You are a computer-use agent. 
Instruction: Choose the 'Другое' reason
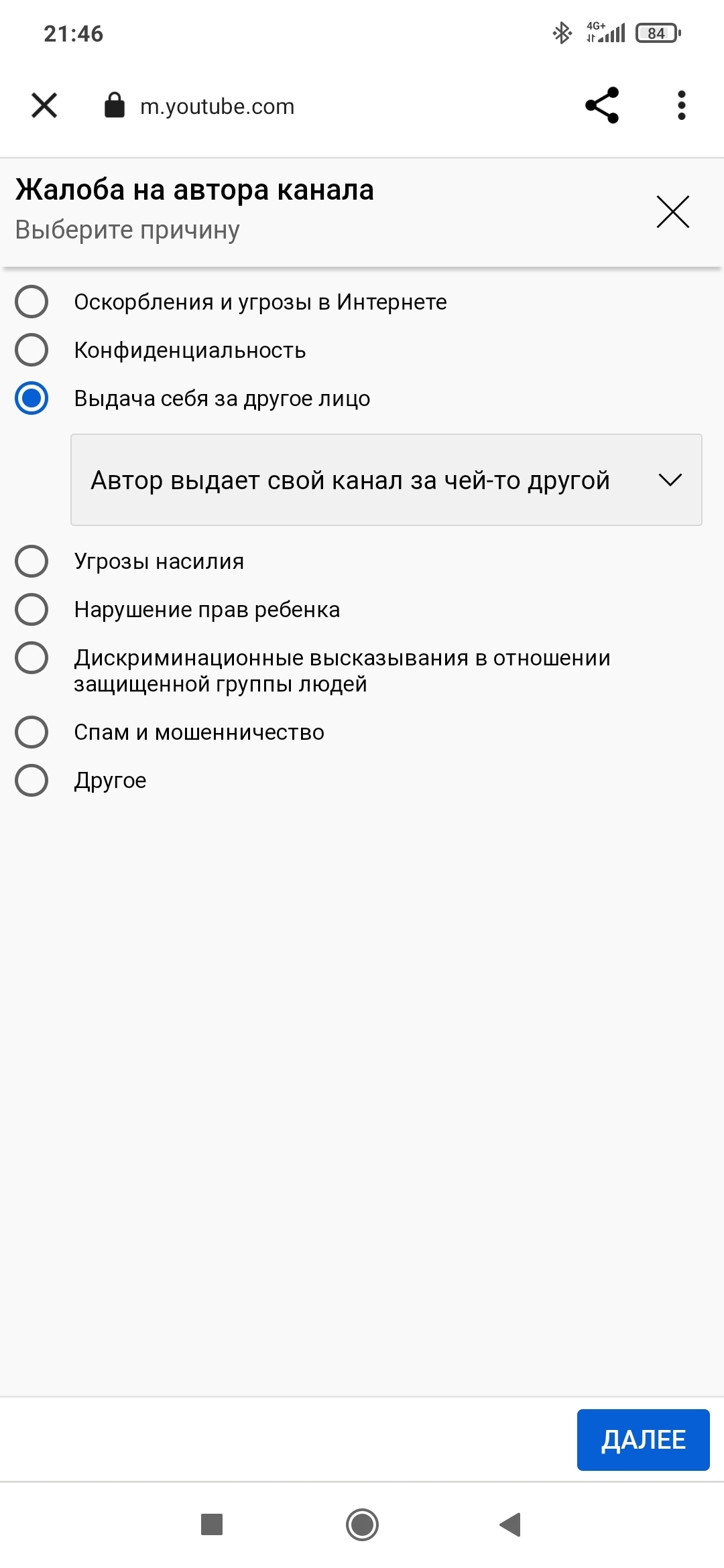[x=32, y=780]
